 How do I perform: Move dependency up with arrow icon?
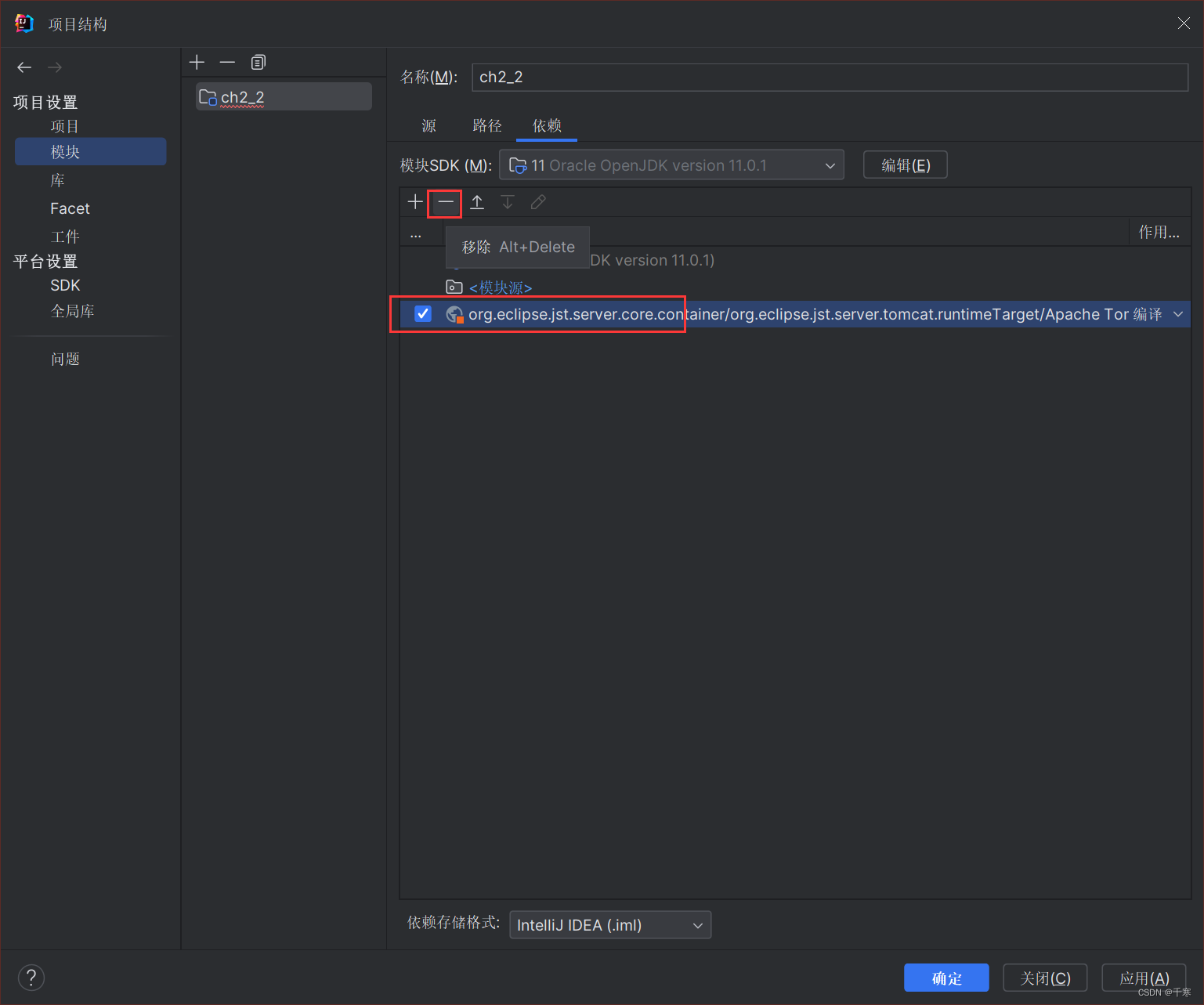(x=477, y=202)
